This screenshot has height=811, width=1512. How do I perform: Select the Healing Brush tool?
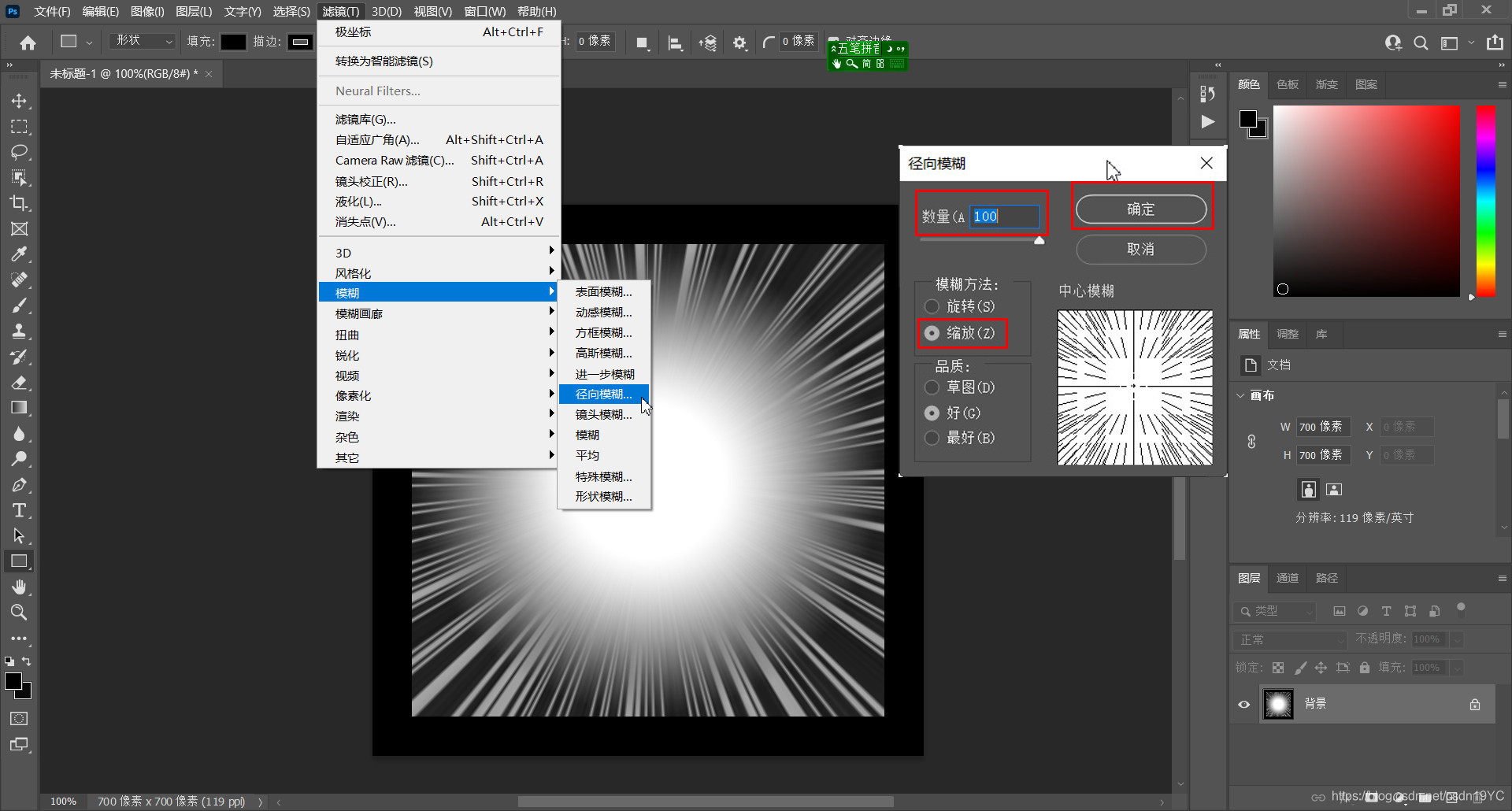[19, 280]
